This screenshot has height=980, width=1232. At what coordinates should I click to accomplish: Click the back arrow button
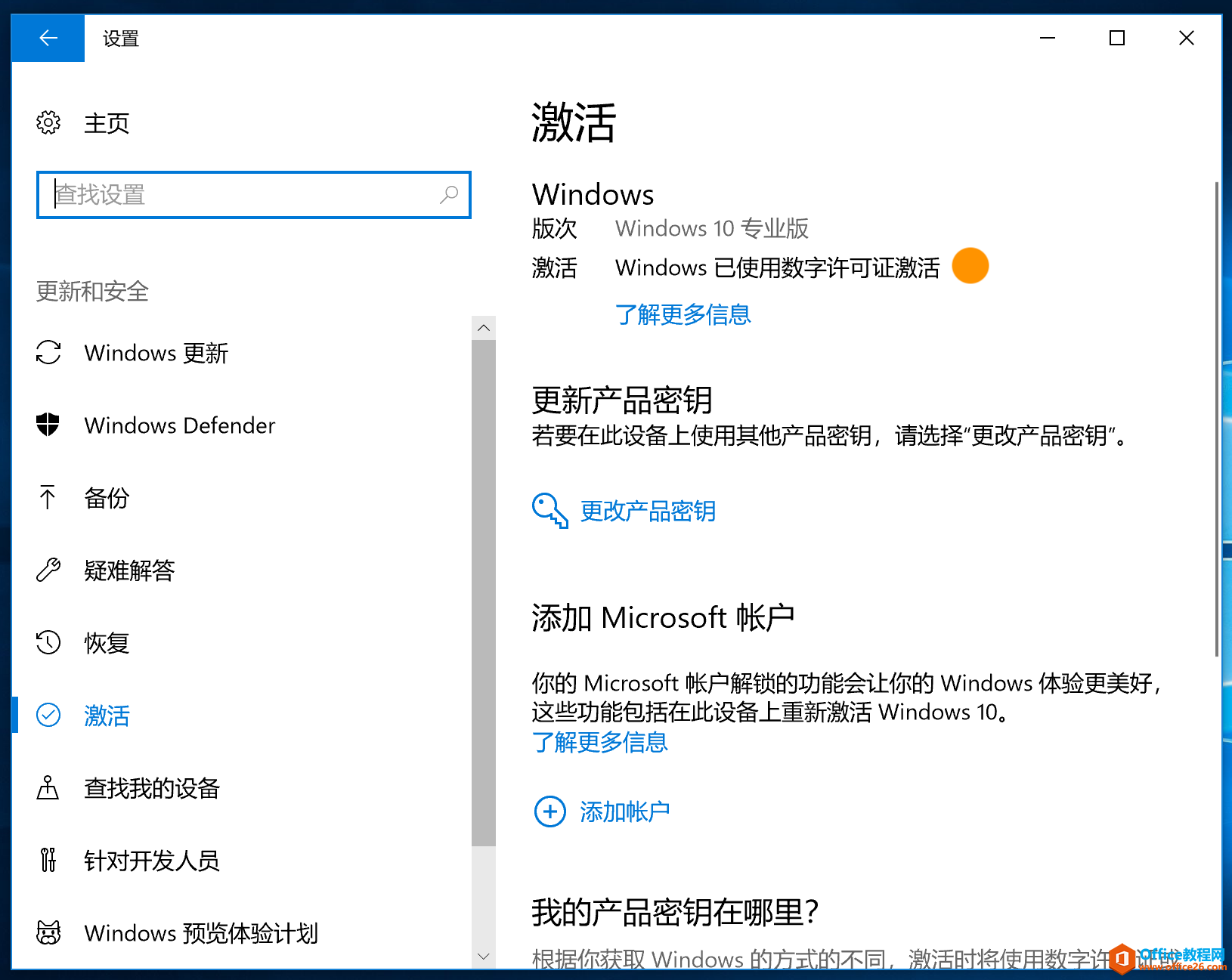(x=48, y=38)
